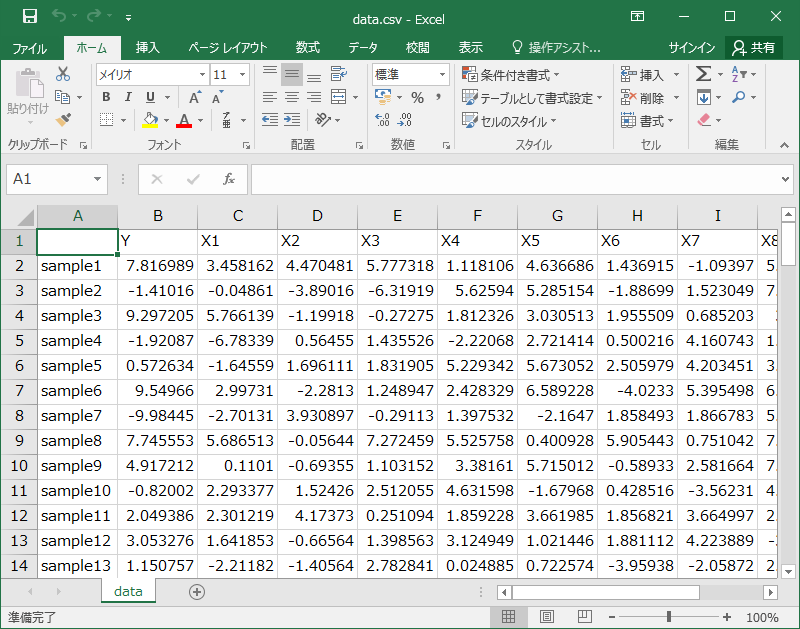
Task: Open the font name メイリオ dropdown
Action: tap(202, 74)
